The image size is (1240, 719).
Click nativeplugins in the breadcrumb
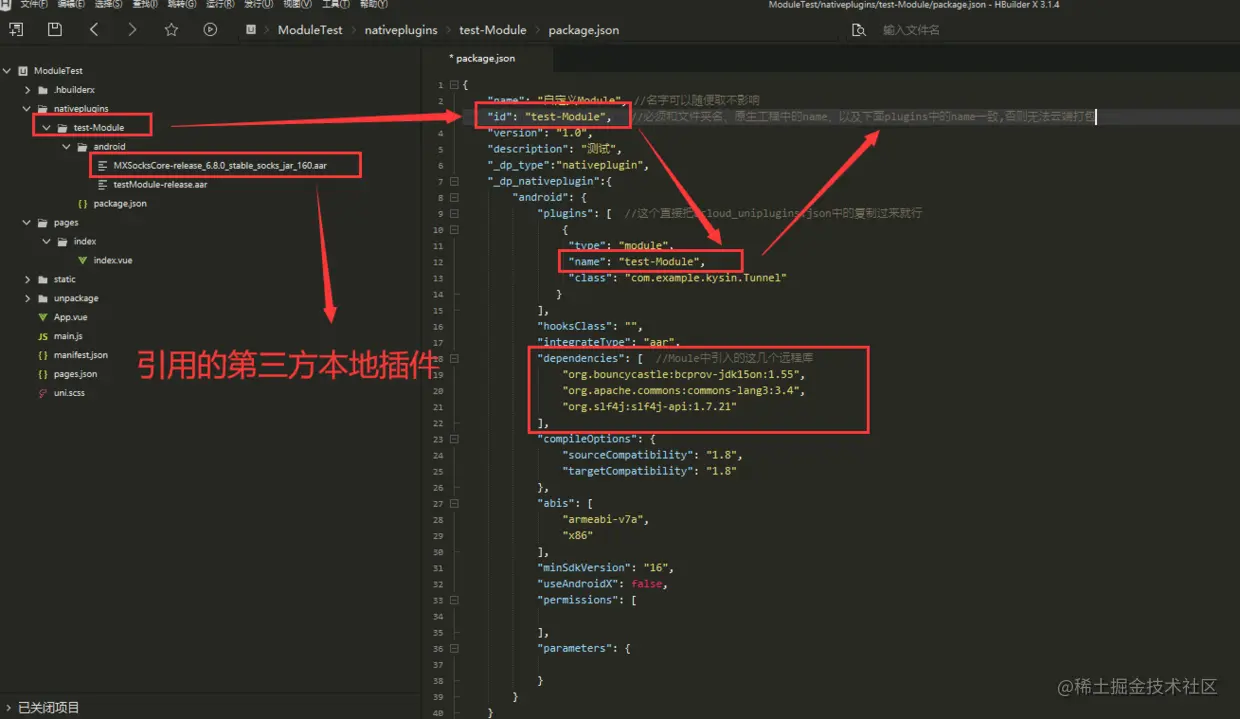click(401, 30)
